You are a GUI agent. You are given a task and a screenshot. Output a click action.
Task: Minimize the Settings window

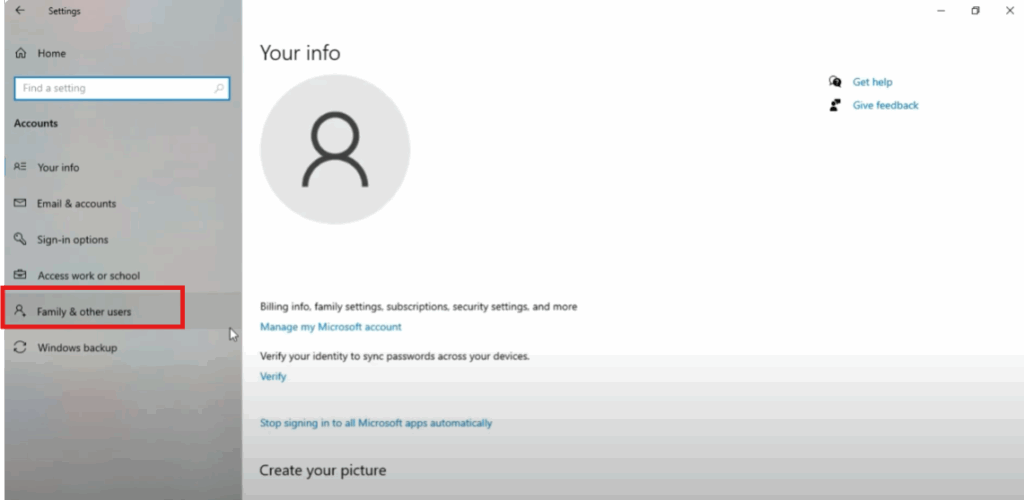pos(941,11)
